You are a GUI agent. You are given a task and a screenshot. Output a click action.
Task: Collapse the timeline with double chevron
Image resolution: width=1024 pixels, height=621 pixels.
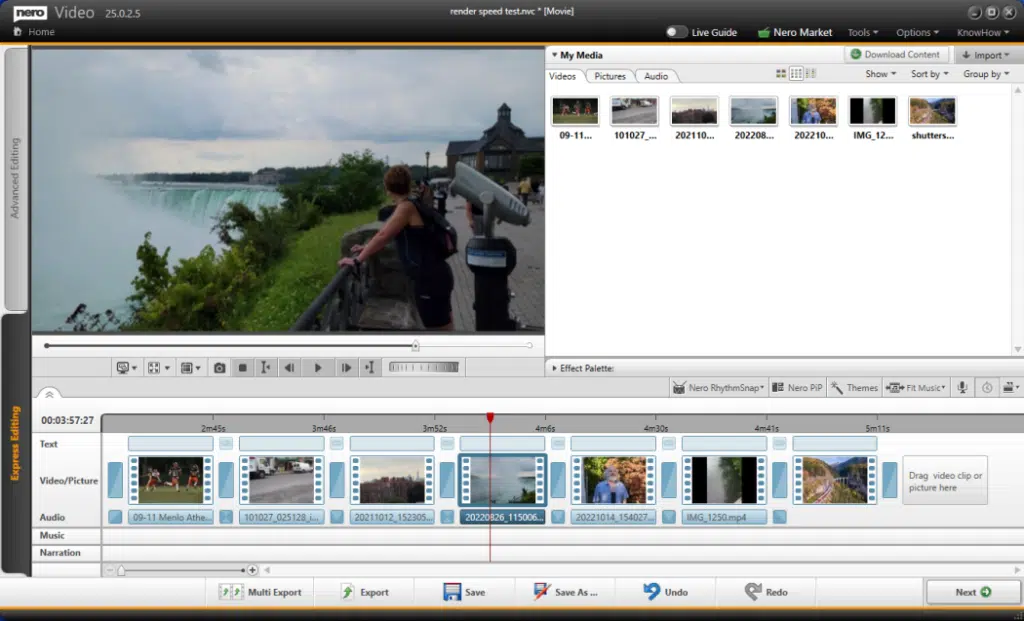click(x=49, y=394)
